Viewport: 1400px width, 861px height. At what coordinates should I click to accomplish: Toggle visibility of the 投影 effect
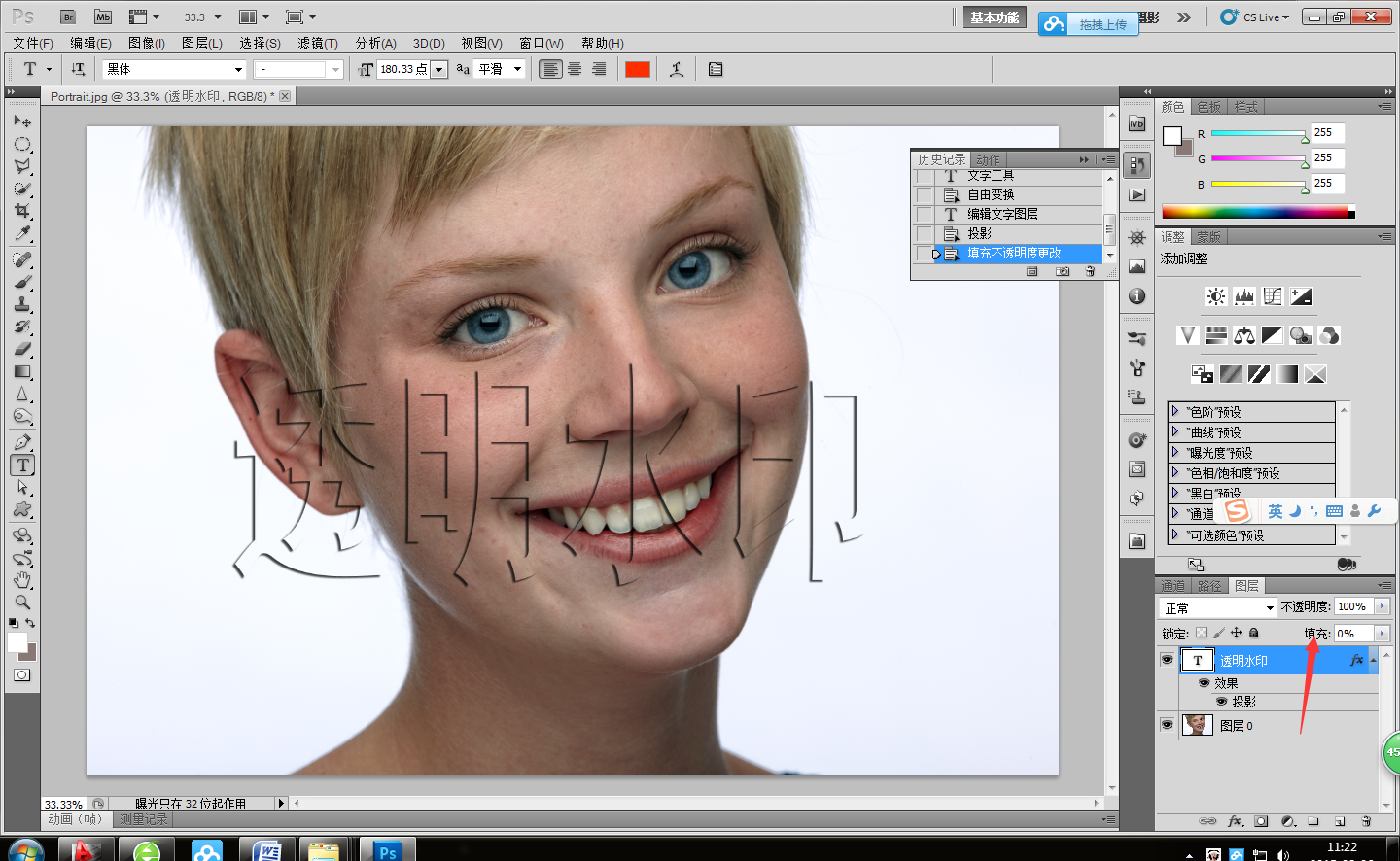(1221, 702)
